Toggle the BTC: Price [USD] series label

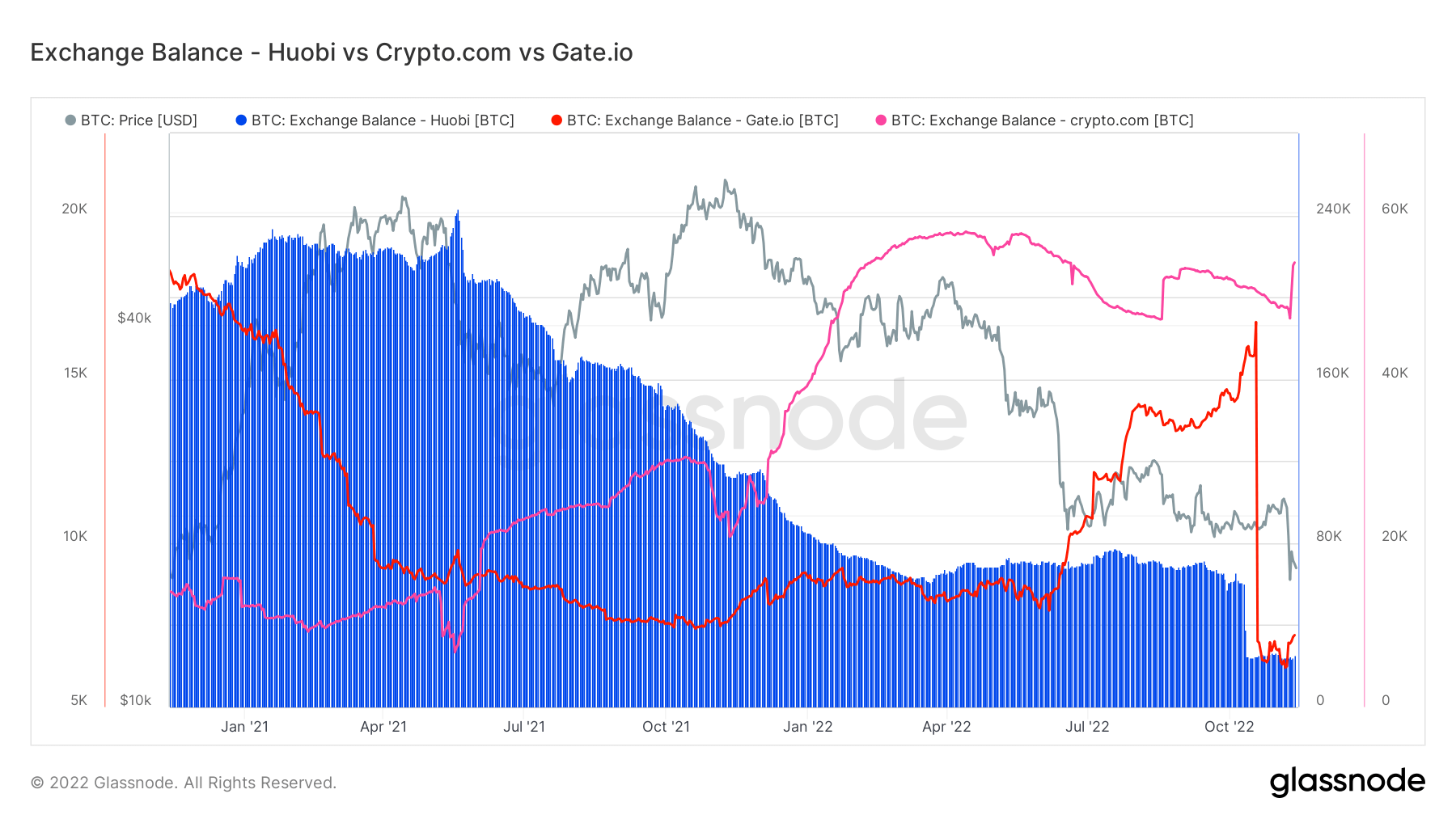tap(139, 120)
